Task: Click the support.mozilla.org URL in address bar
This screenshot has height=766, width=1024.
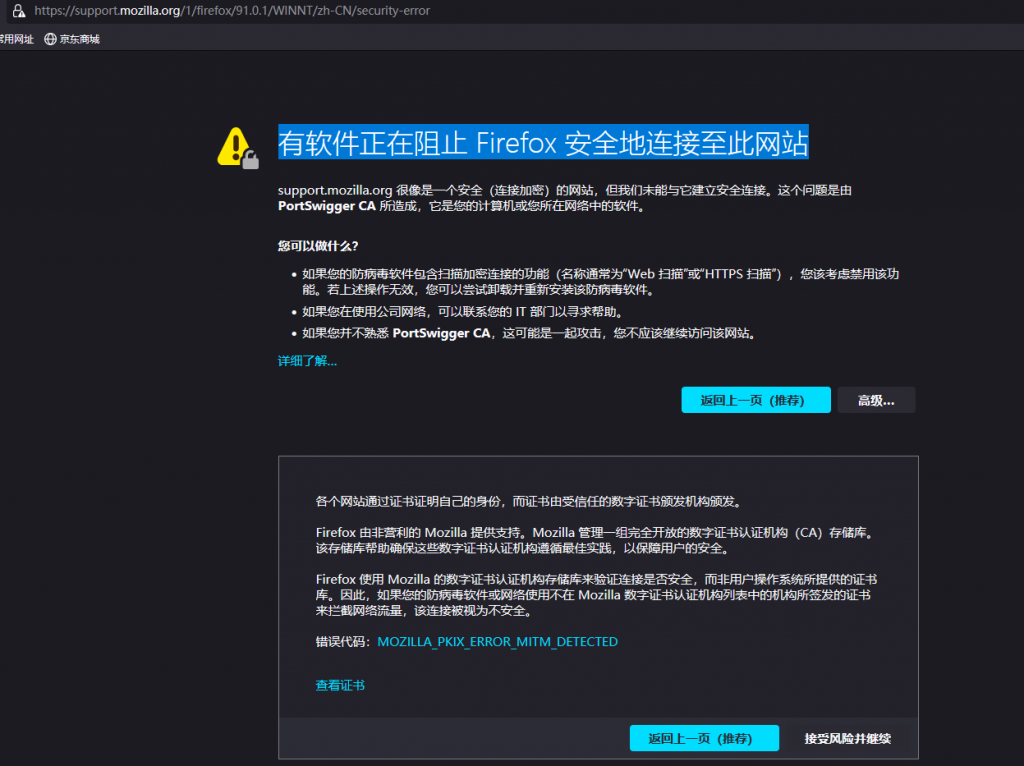Action: (232, 10)
